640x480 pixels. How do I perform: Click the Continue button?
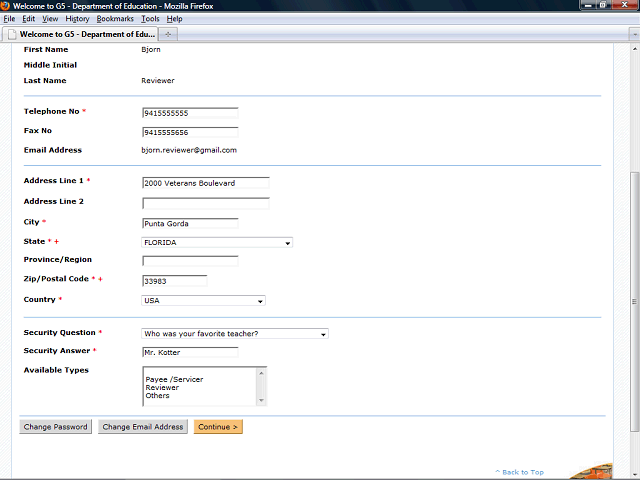[x=218, y=427]
